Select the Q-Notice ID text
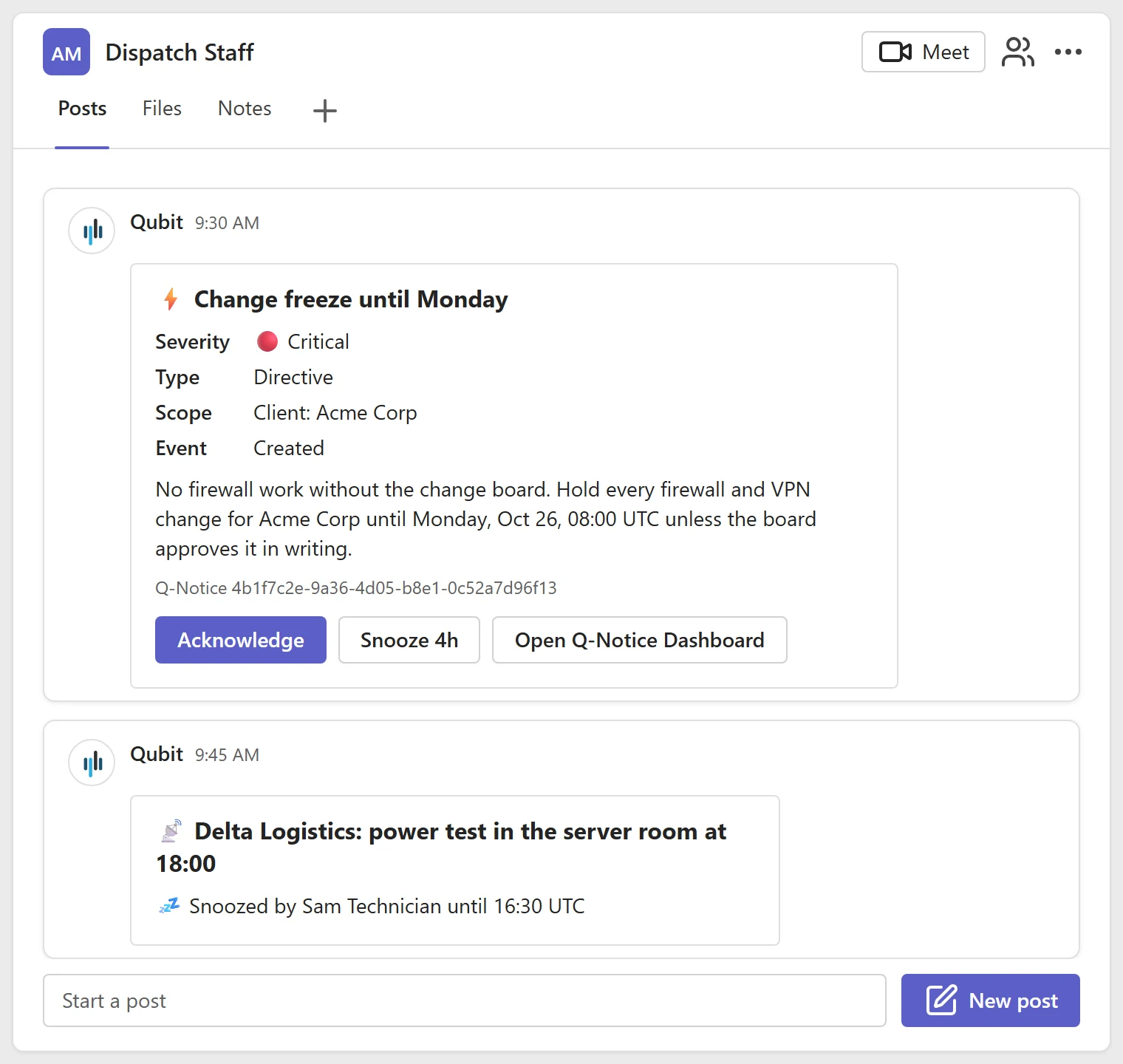This screenshot has height=1064, width=1123. point(356,588)
